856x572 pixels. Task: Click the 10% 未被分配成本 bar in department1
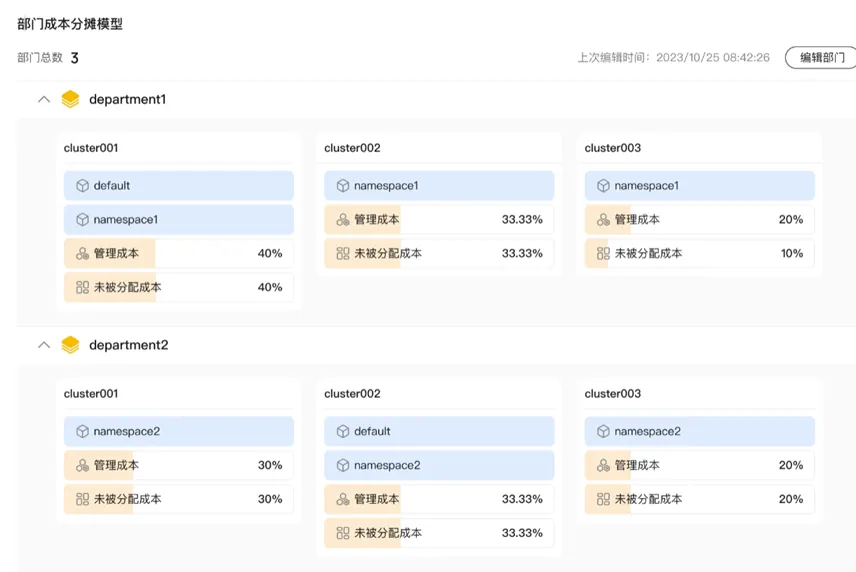pyautogui.click(x=700, y=254)
